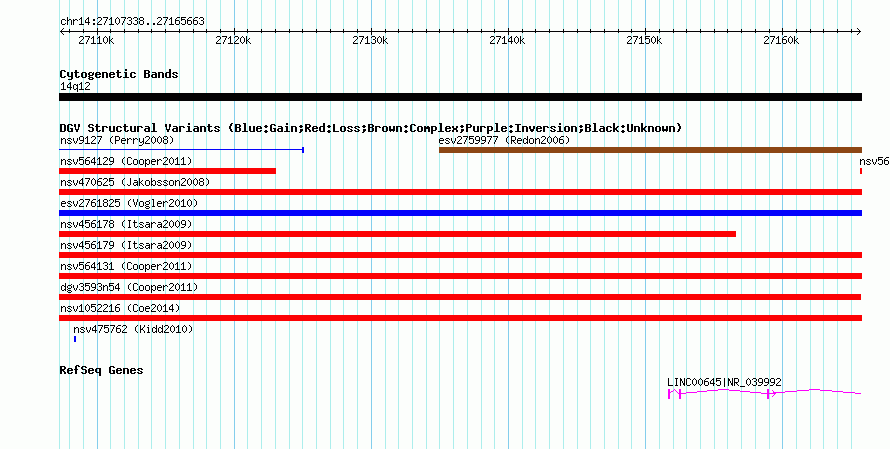
Task: Click the RefSeq Genes track heading
Action: [101, 370]
